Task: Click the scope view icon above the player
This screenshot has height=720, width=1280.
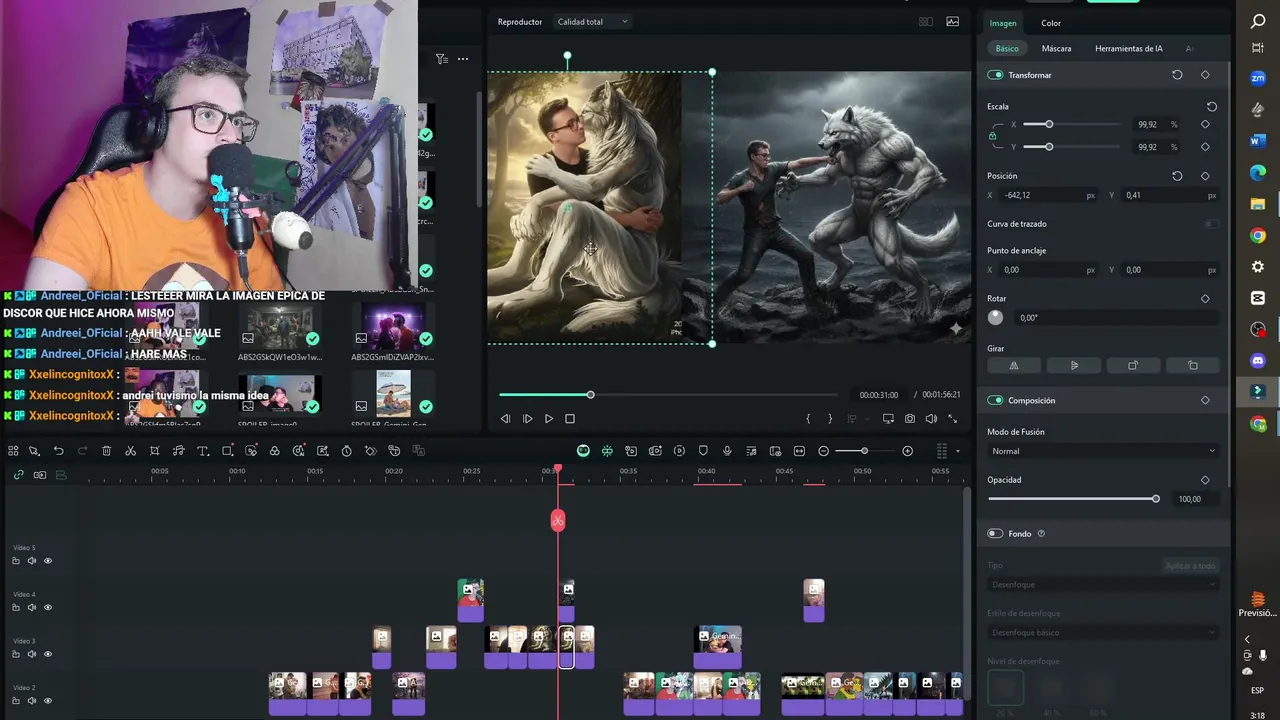Action: click(x=953, y=21)
